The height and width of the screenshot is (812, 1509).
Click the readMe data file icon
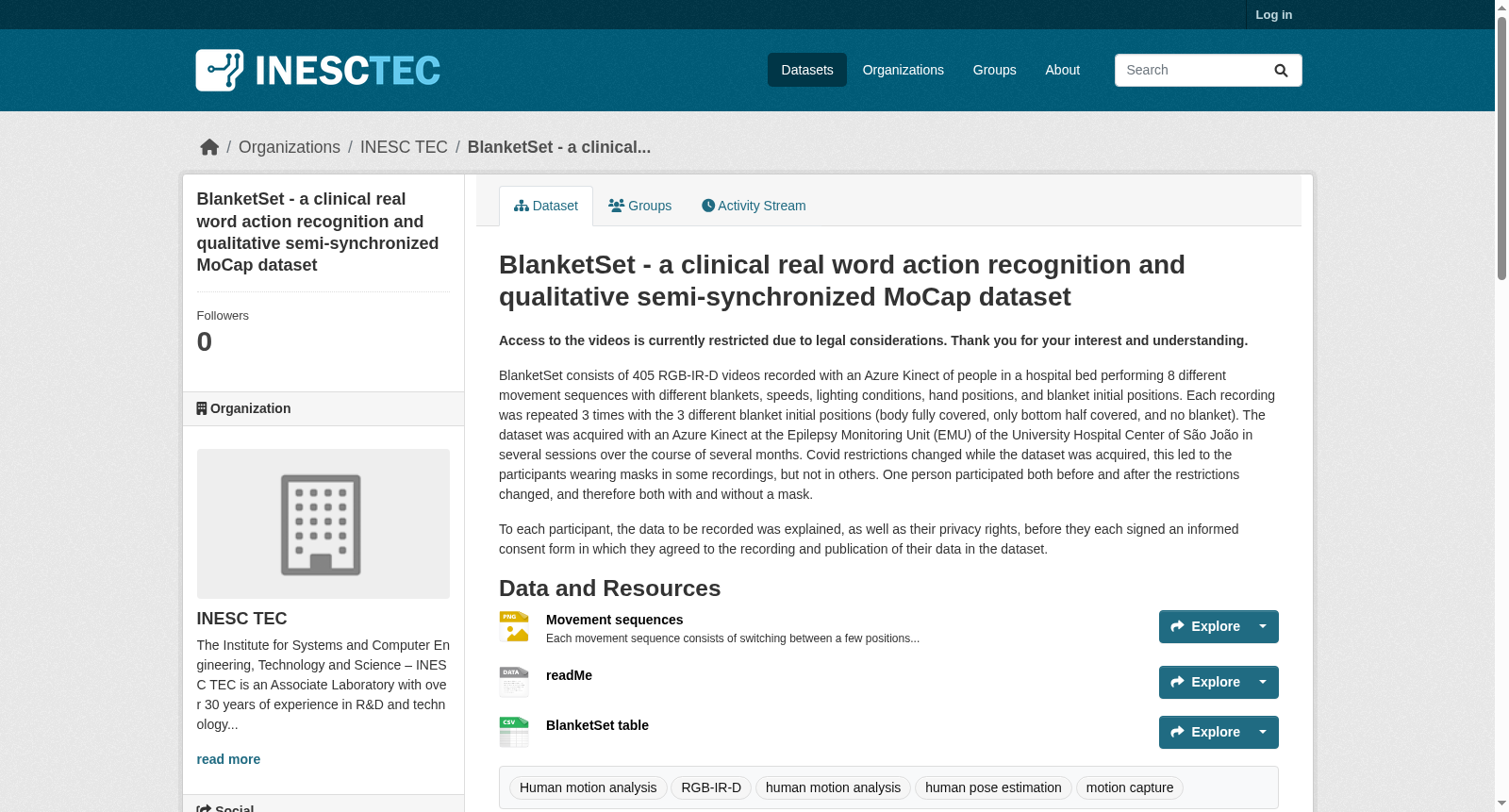(x=514, y=682)
